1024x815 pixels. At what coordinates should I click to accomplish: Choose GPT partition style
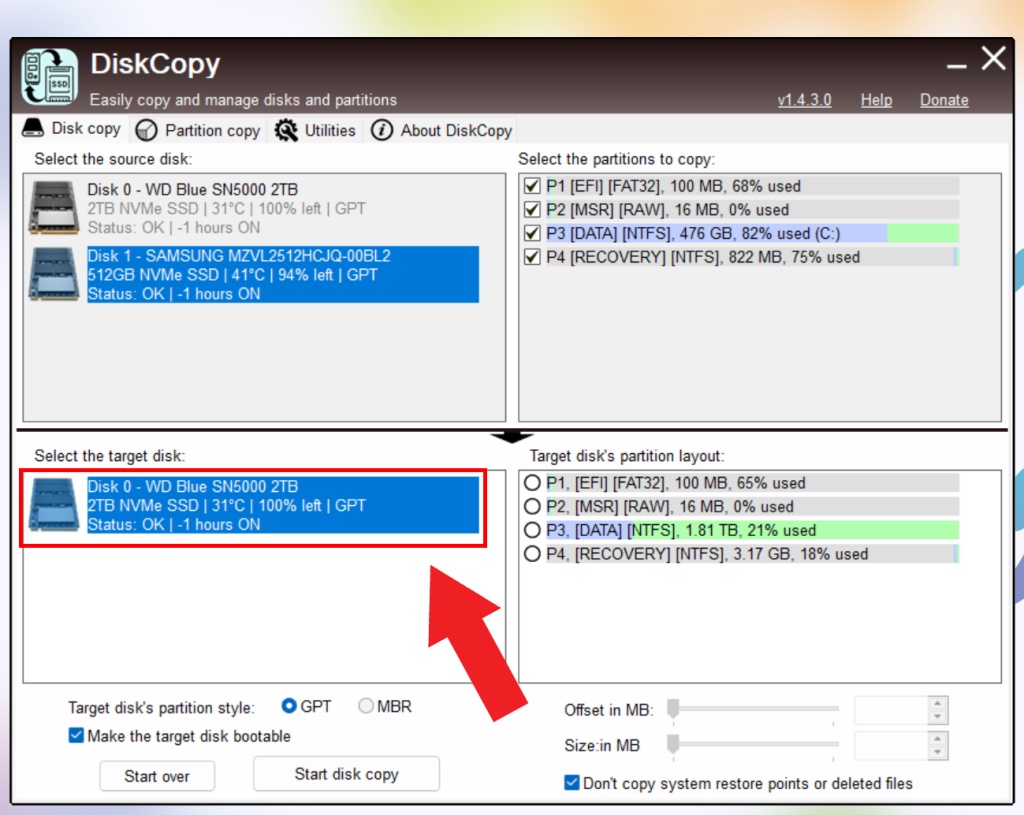coord(289,706)
